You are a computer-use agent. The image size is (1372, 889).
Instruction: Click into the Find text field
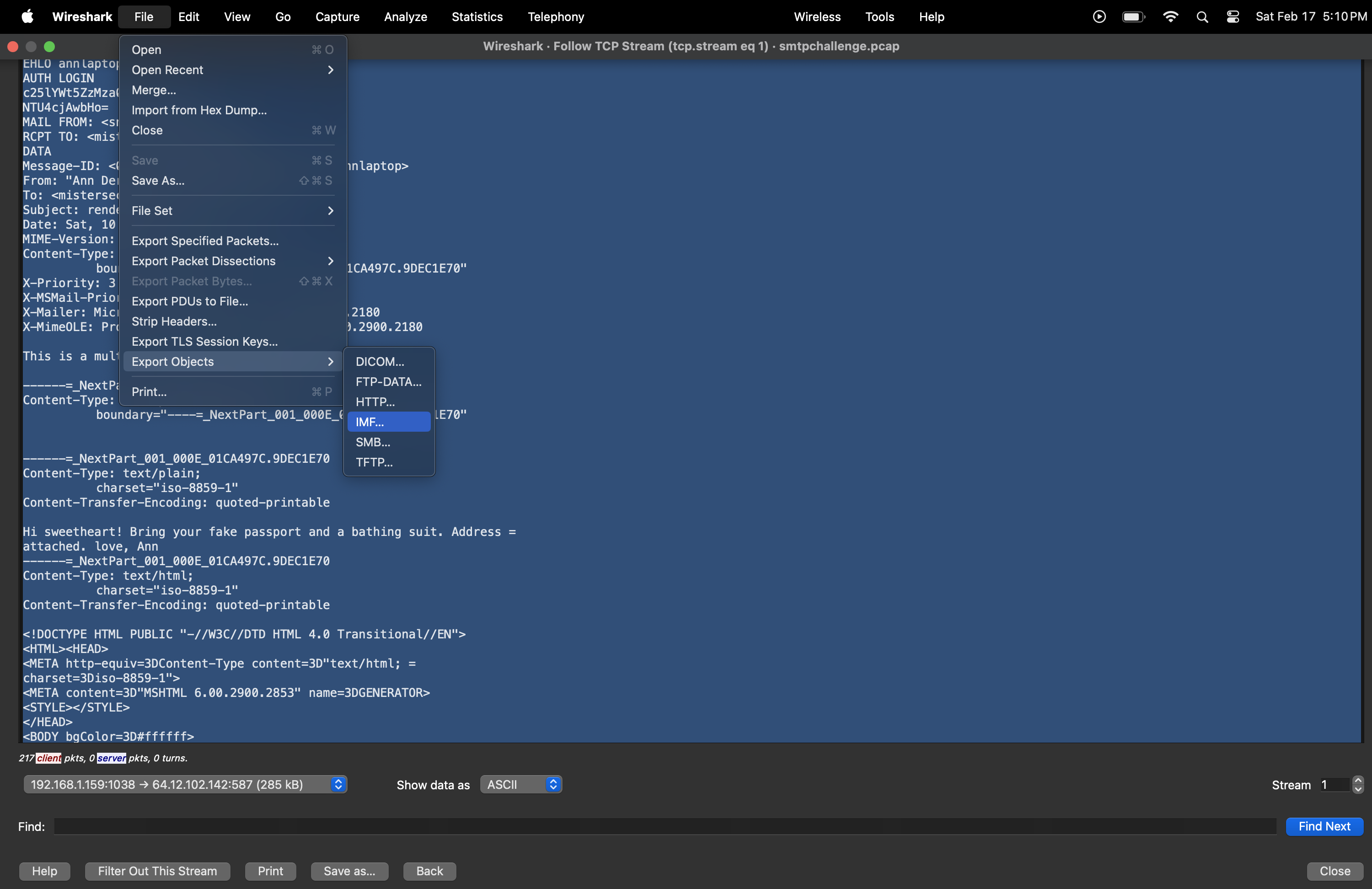click(665, 826)
